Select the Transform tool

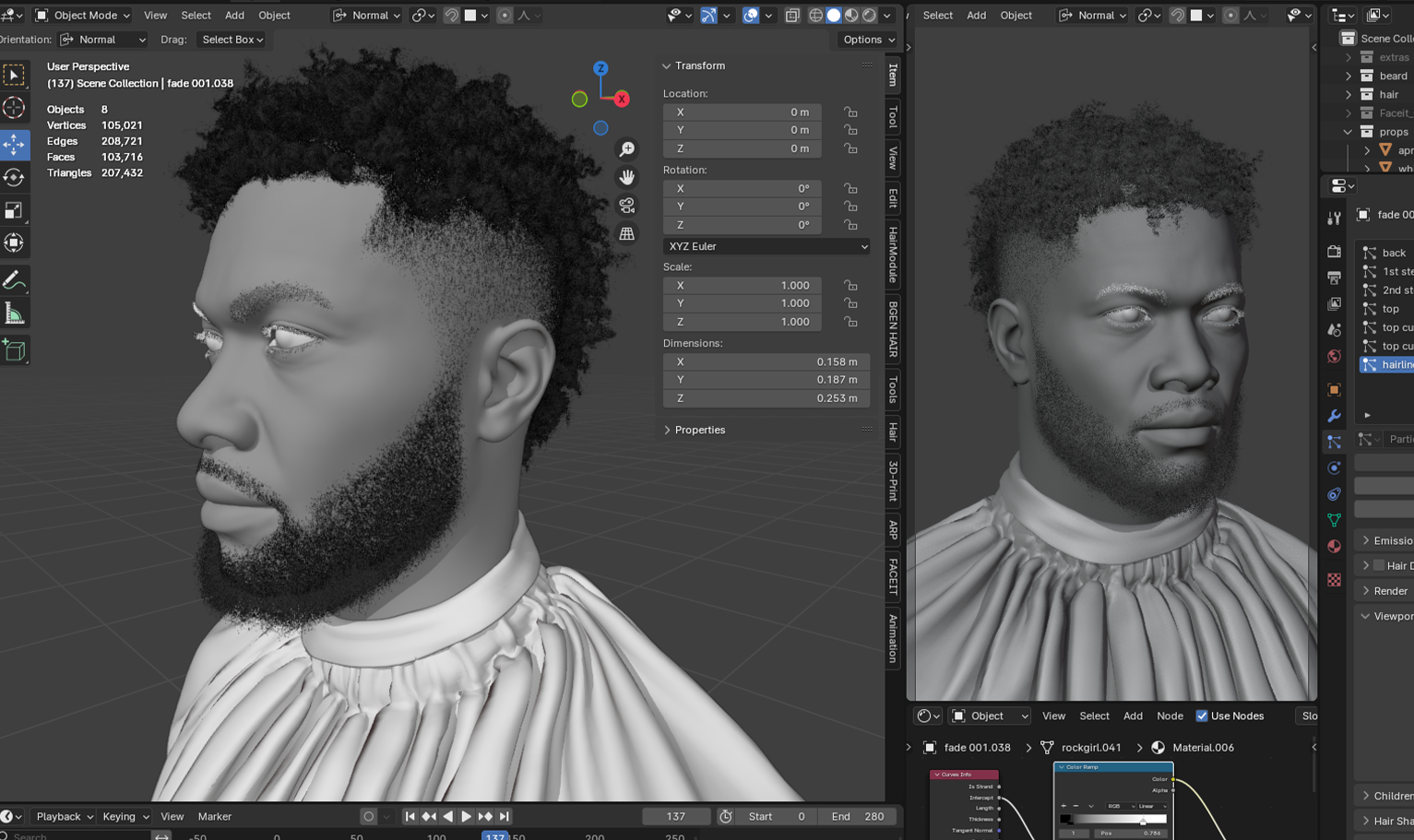(14, 243)
